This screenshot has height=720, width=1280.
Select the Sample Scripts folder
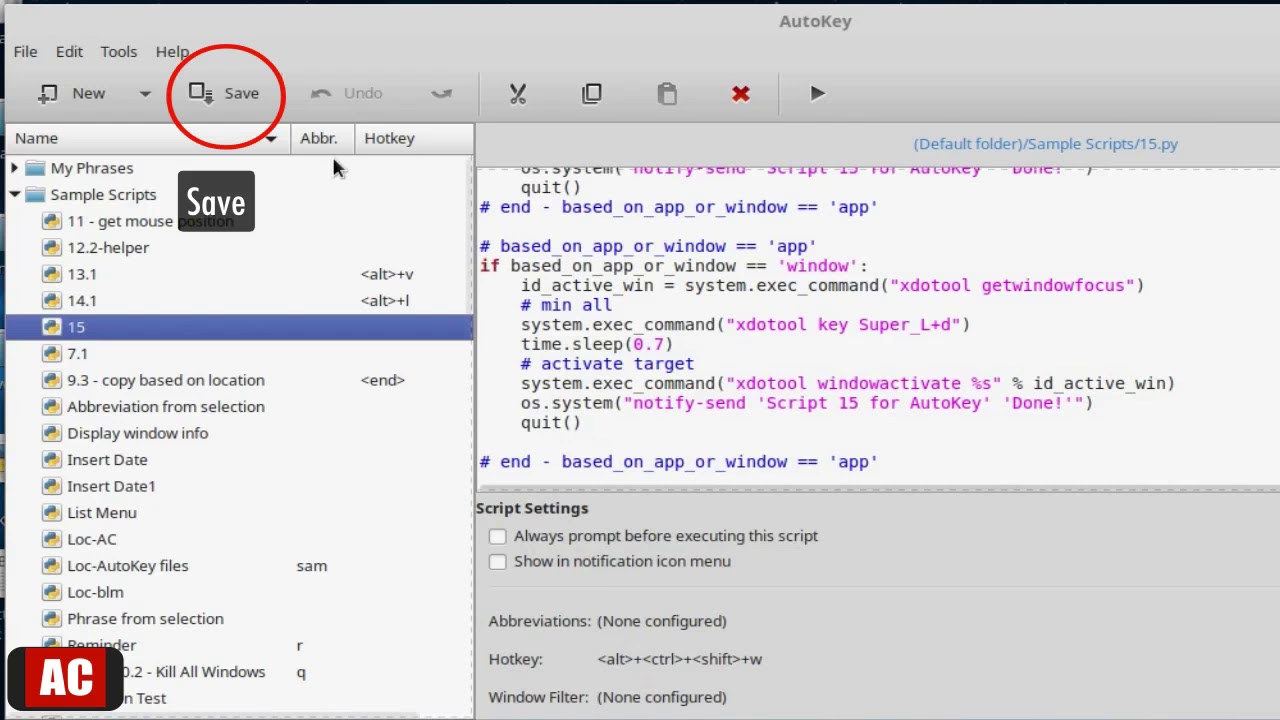point(103,195)
